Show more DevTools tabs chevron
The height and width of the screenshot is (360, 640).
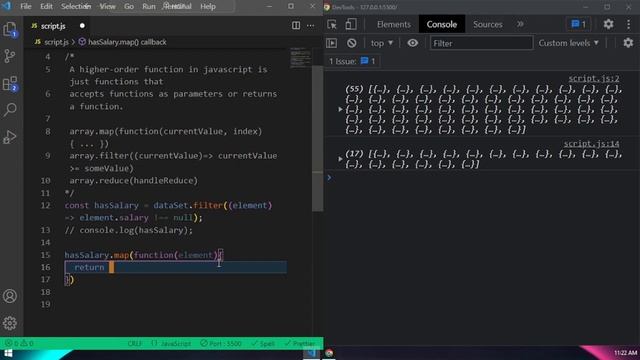click(x=520, y=24)
